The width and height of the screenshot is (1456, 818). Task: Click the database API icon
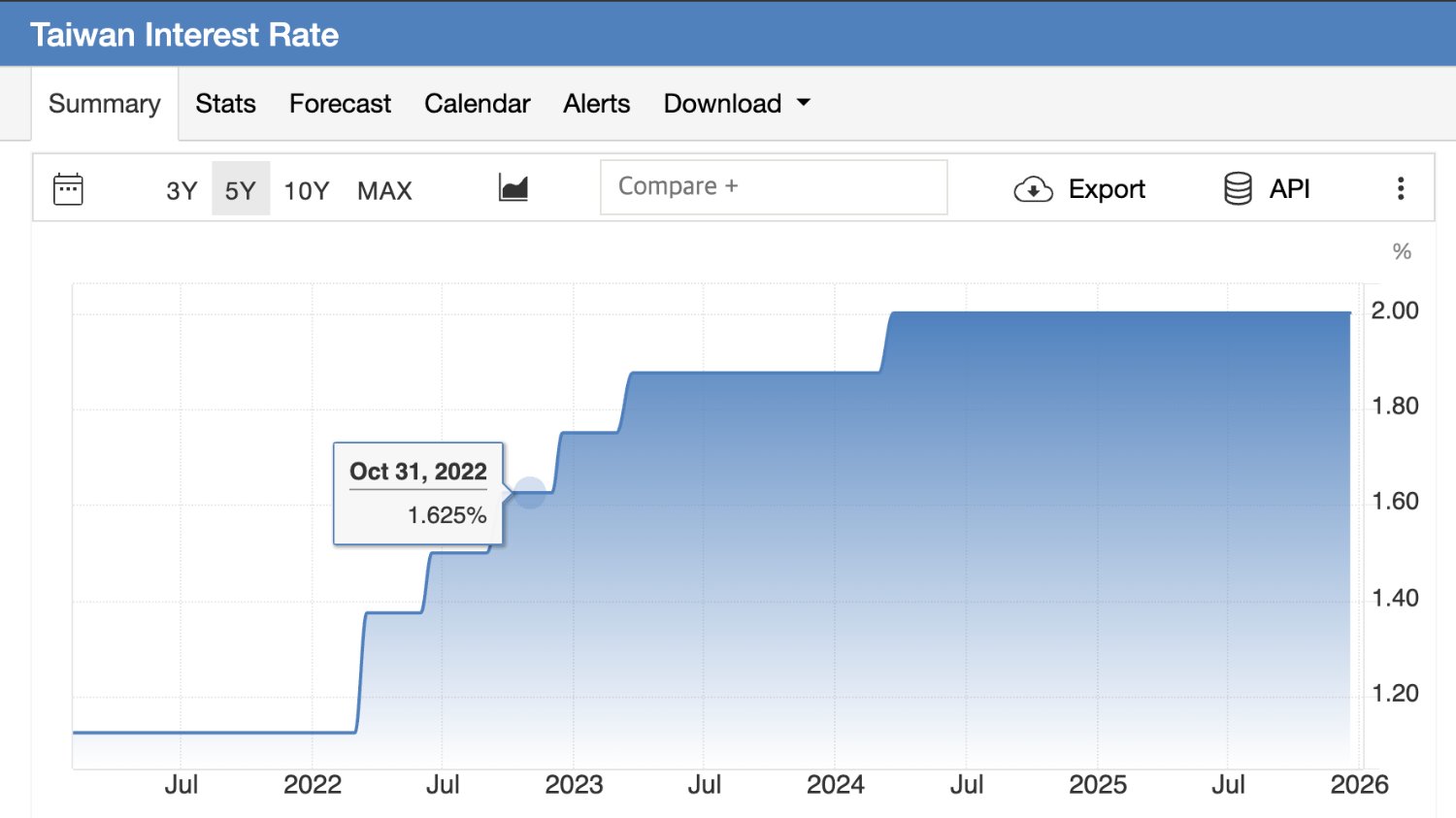[x=1238, y=189]
